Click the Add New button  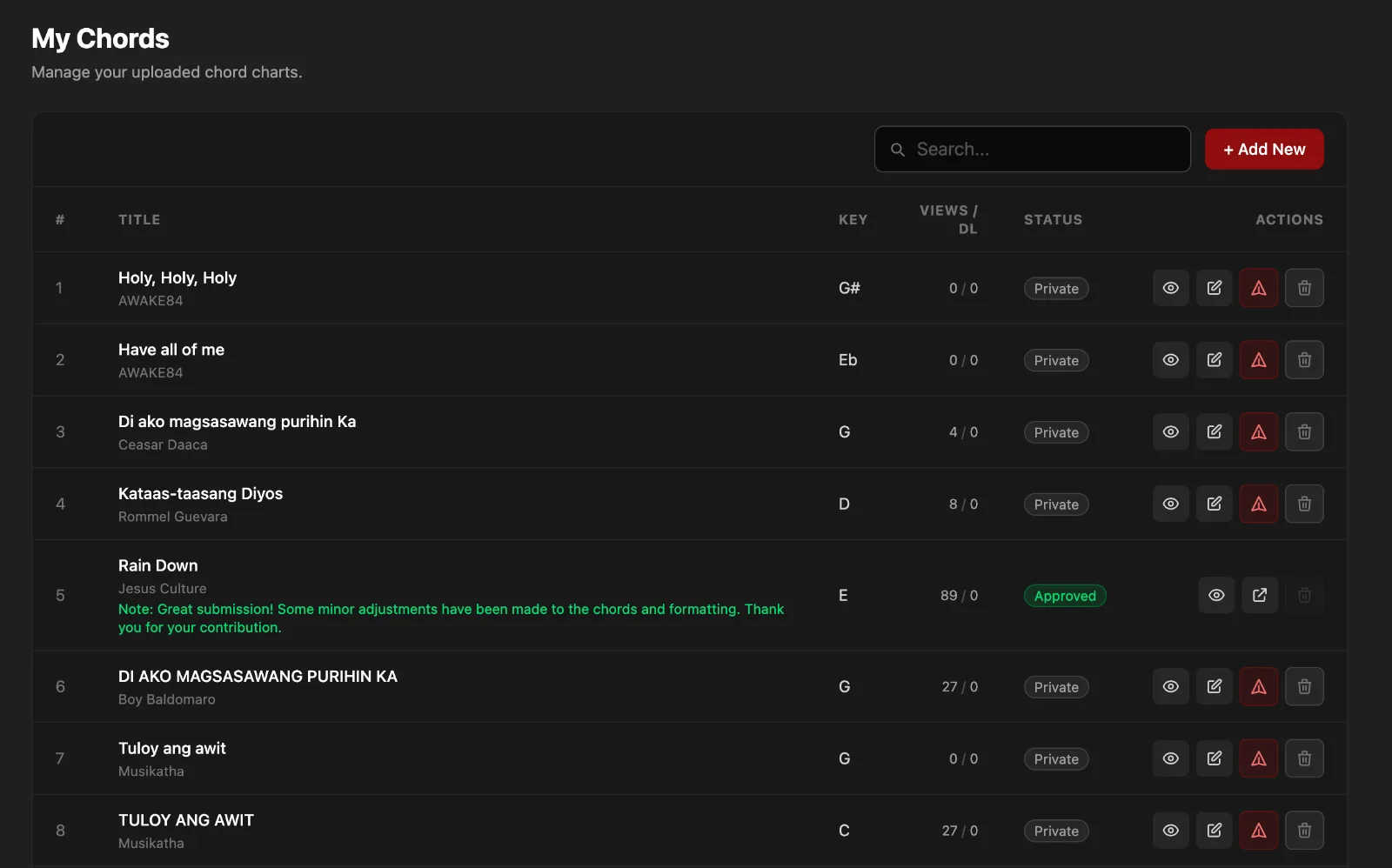tap(1264, 150)
